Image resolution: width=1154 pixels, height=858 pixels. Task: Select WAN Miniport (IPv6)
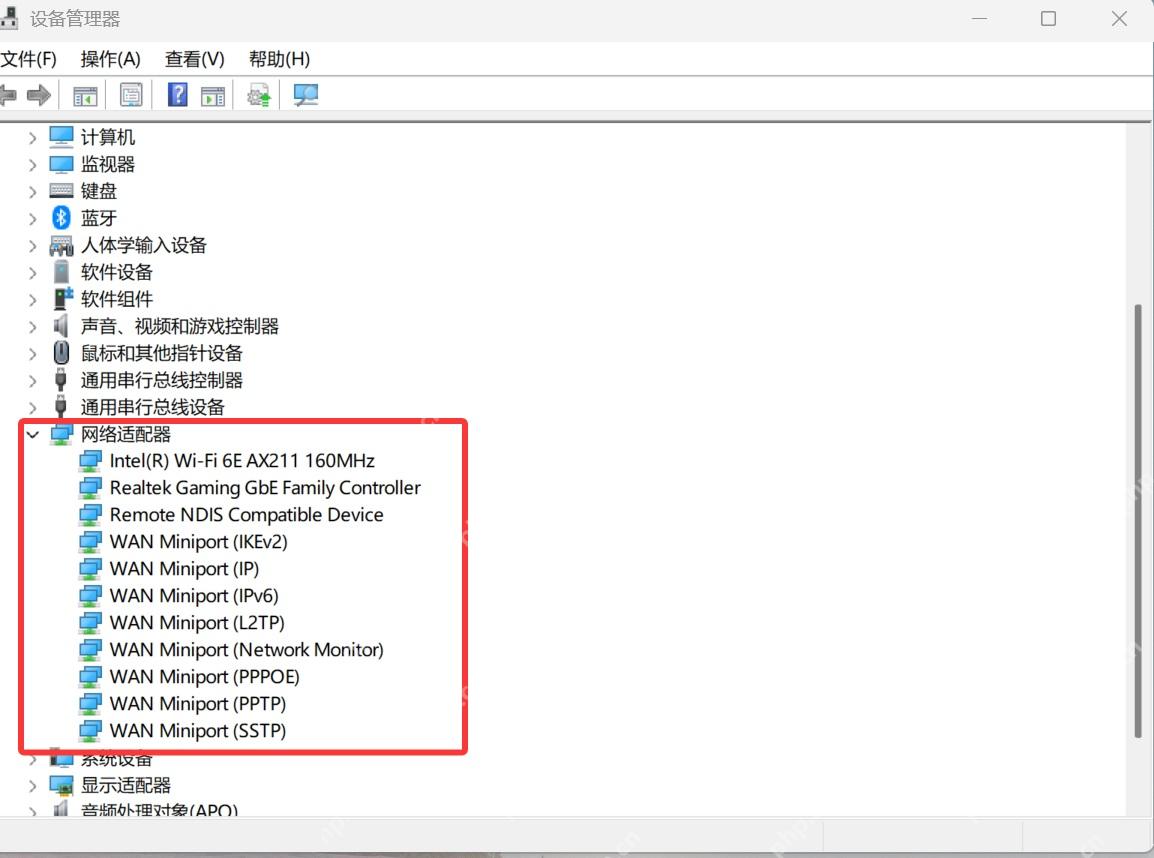point(194,595)
